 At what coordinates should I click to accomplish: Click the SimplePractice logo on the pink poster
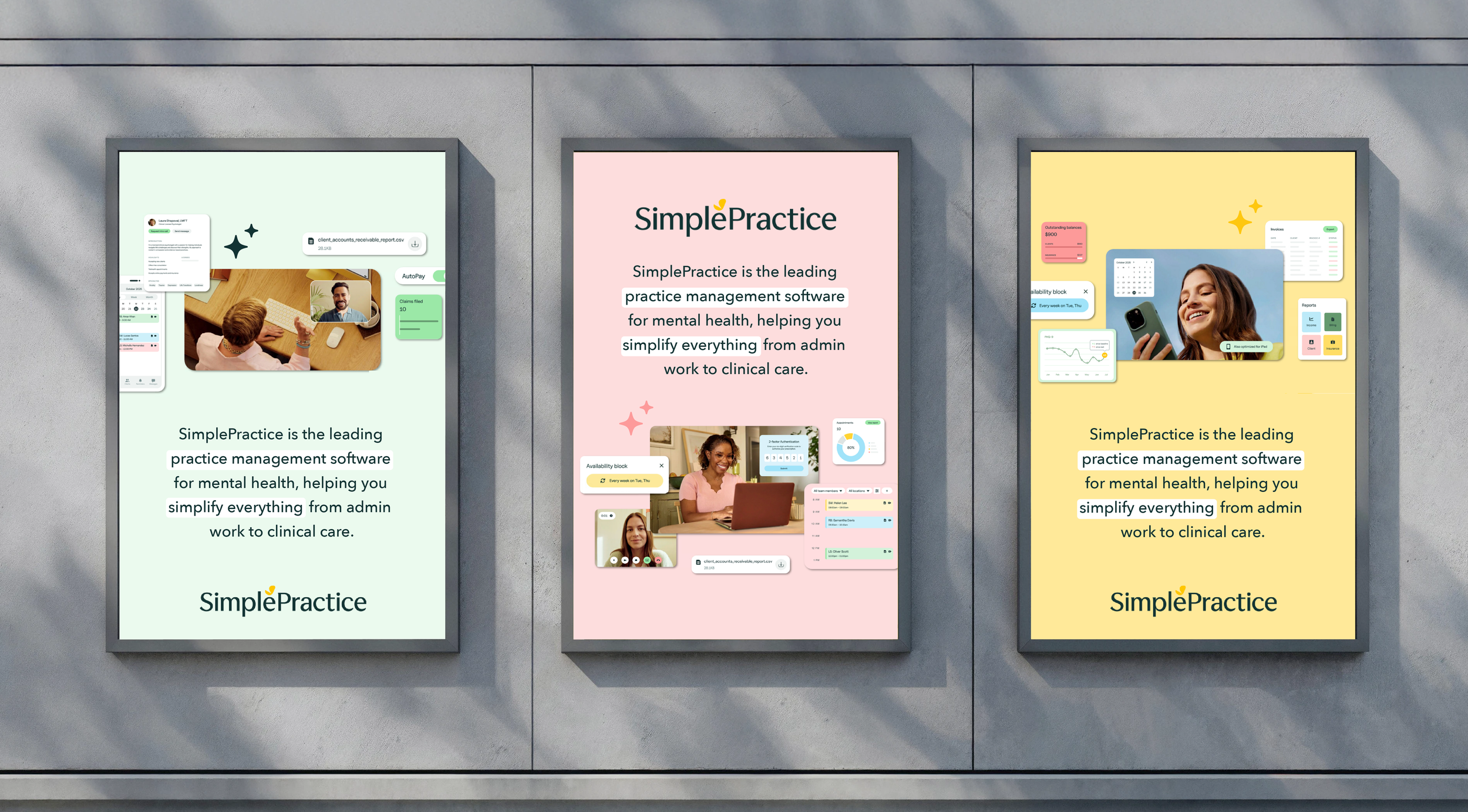point(735,218)
